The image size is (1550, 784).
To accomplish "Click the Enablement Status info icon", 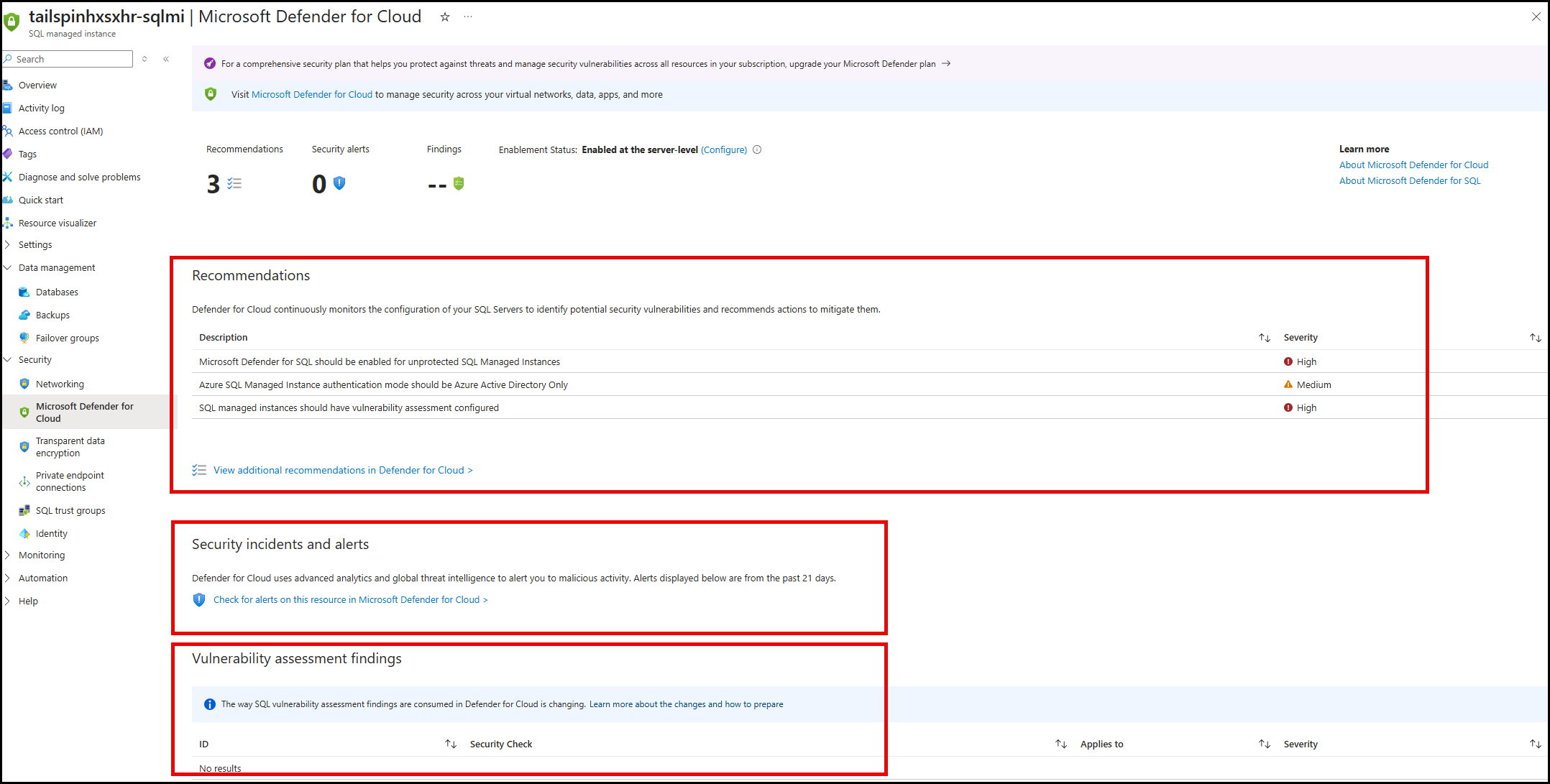I will pyautogui.click(x=757, y=149).
